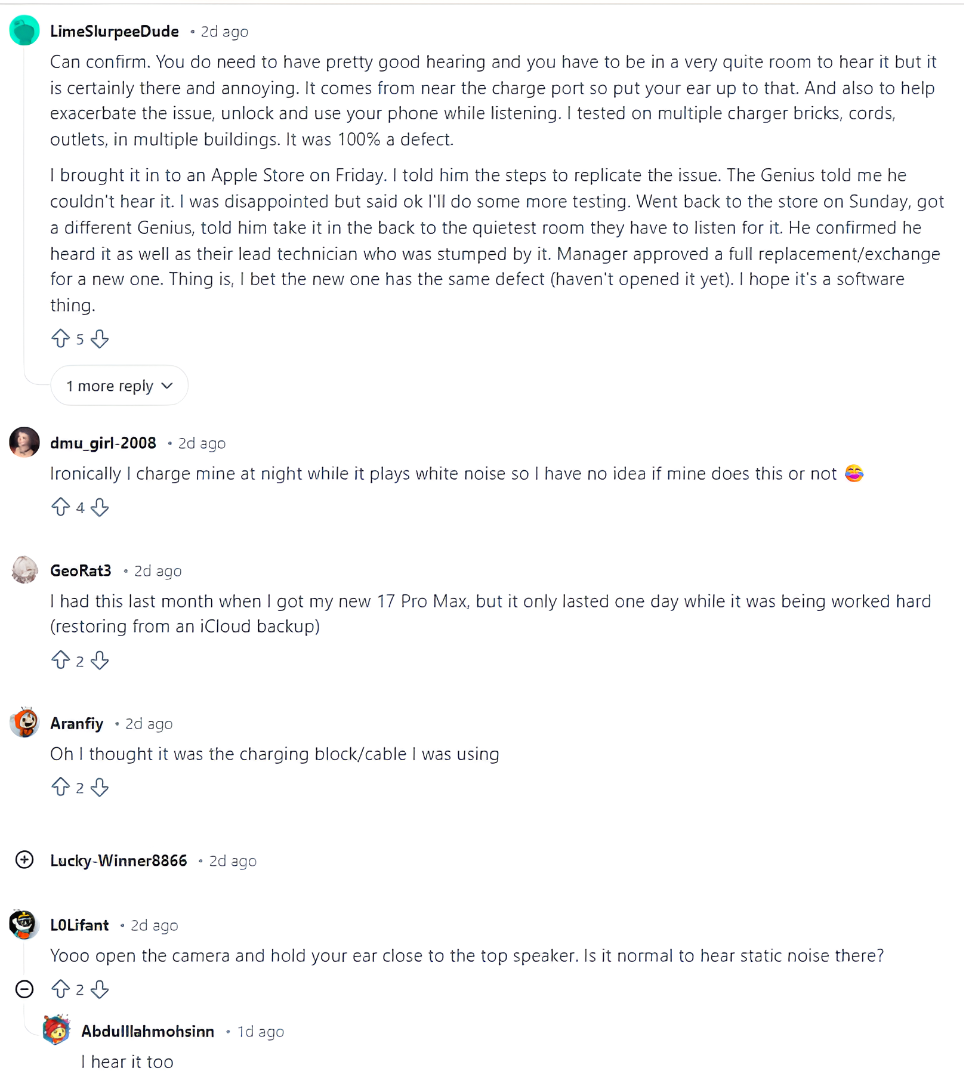Downvote GeoRat3's comment

100,661
